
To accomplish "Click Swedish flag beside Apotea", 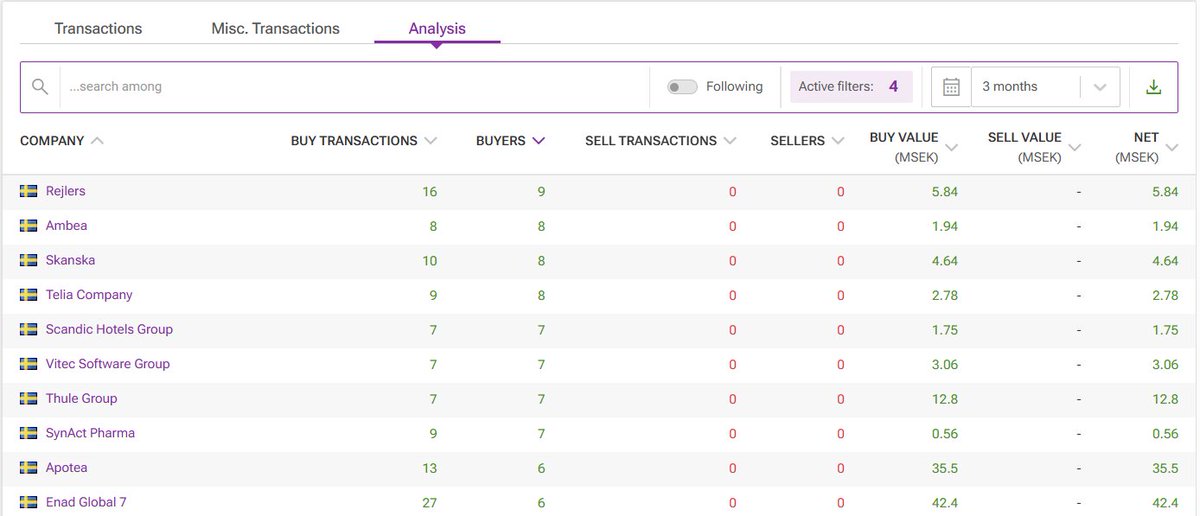I will 29,468.
